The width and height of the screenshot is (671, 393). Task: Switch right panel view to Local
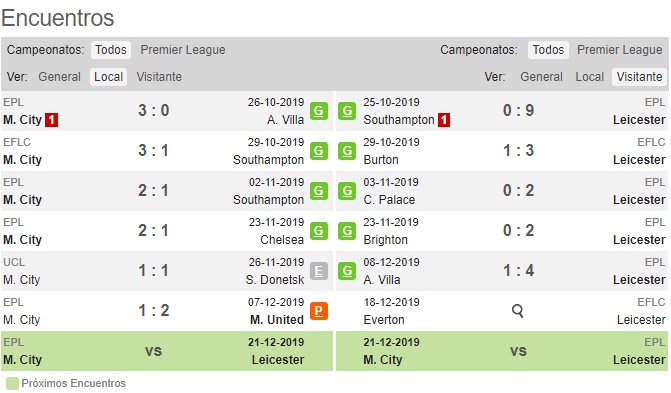[589, 77]
